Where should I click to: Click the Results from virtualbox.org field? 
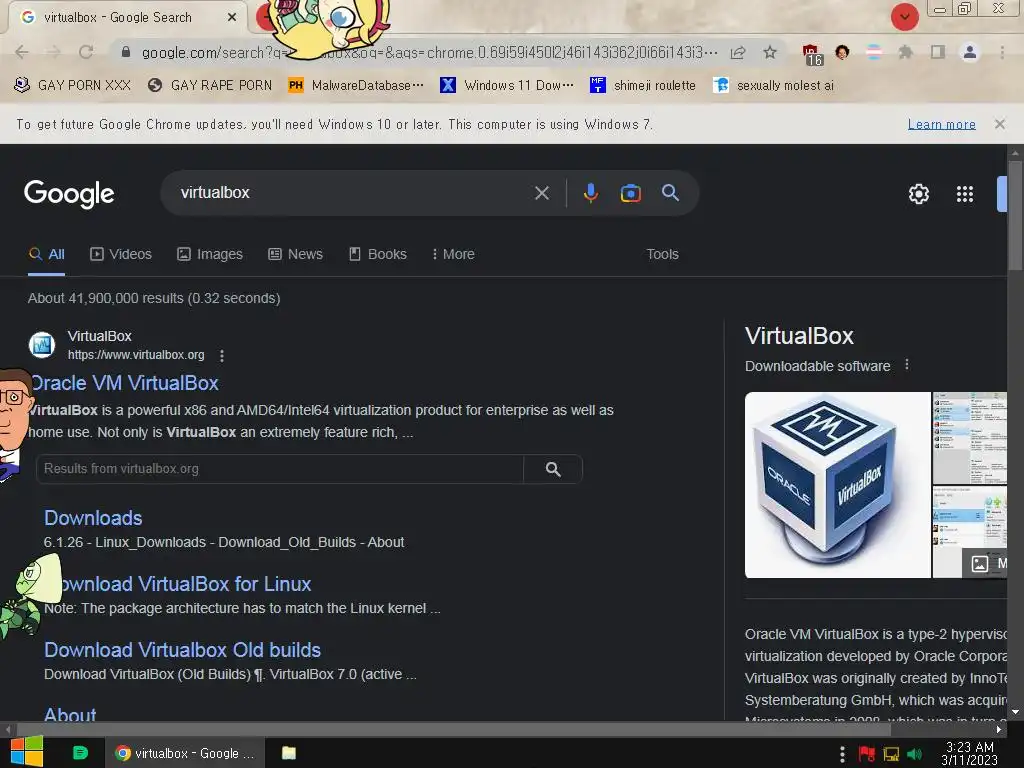point(280,469)
